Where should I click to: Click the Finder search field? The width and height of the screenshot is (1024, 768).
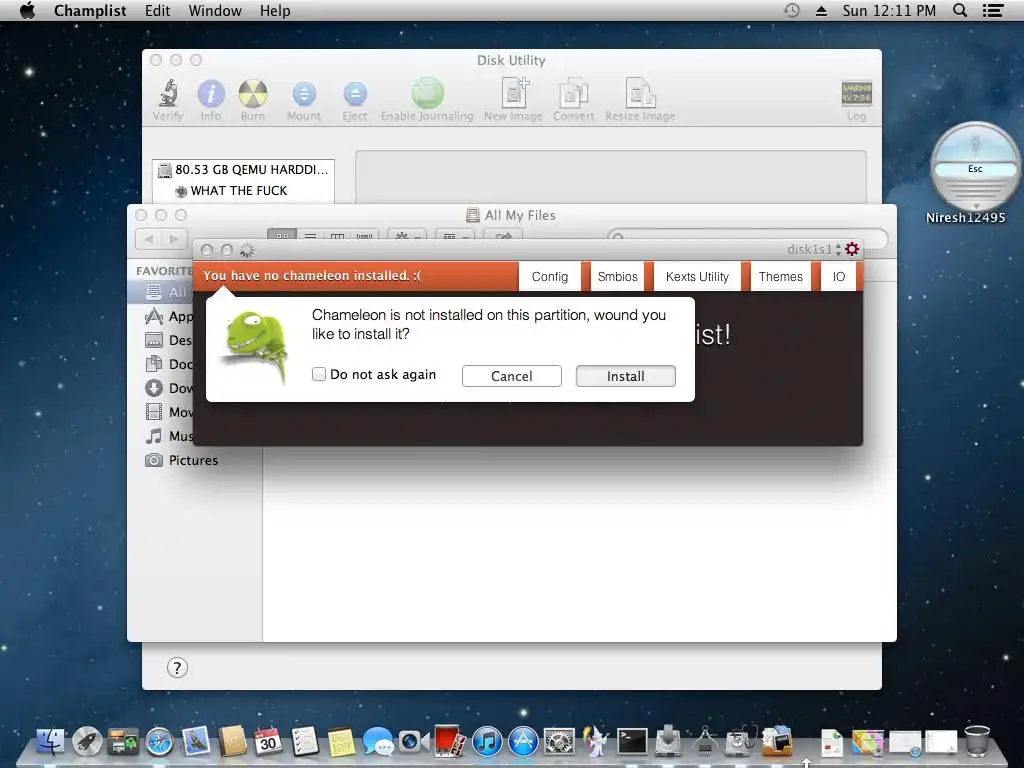click(x=748, y=237)
